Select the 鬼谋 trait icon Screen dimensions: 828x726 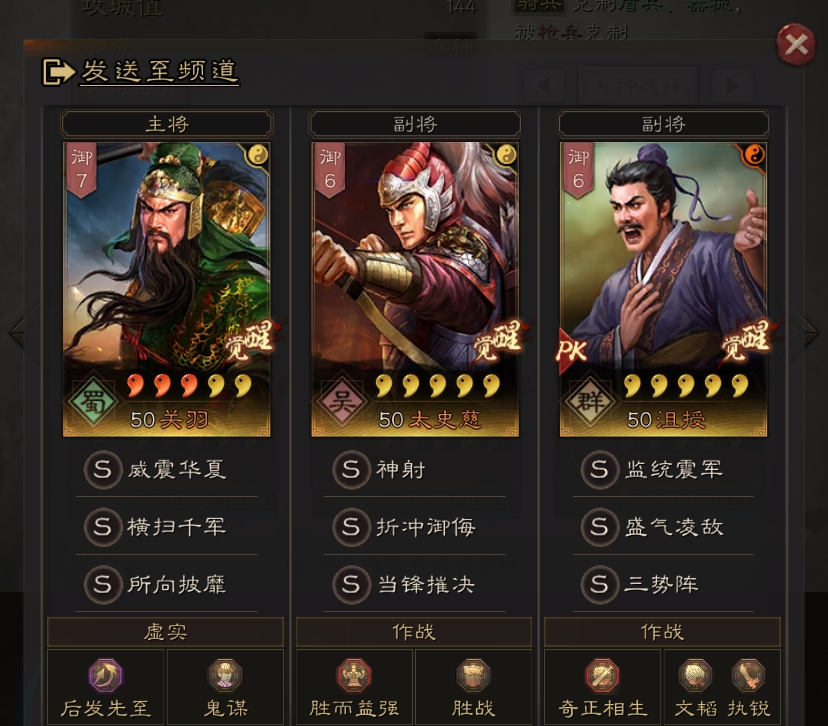click(225, 675)
